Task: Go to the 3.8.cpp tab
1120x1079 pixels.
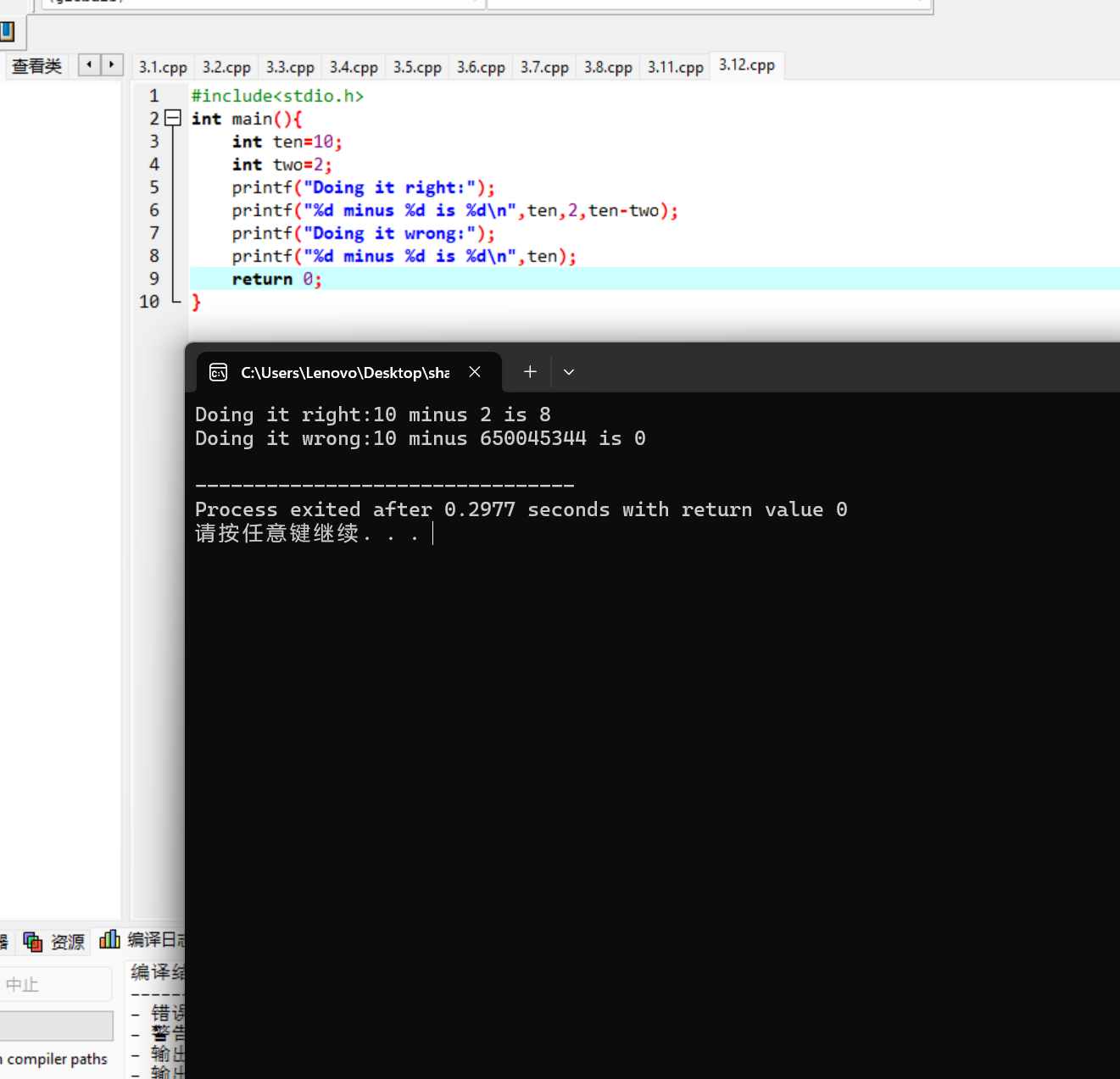Action: [x=608, y=67]
